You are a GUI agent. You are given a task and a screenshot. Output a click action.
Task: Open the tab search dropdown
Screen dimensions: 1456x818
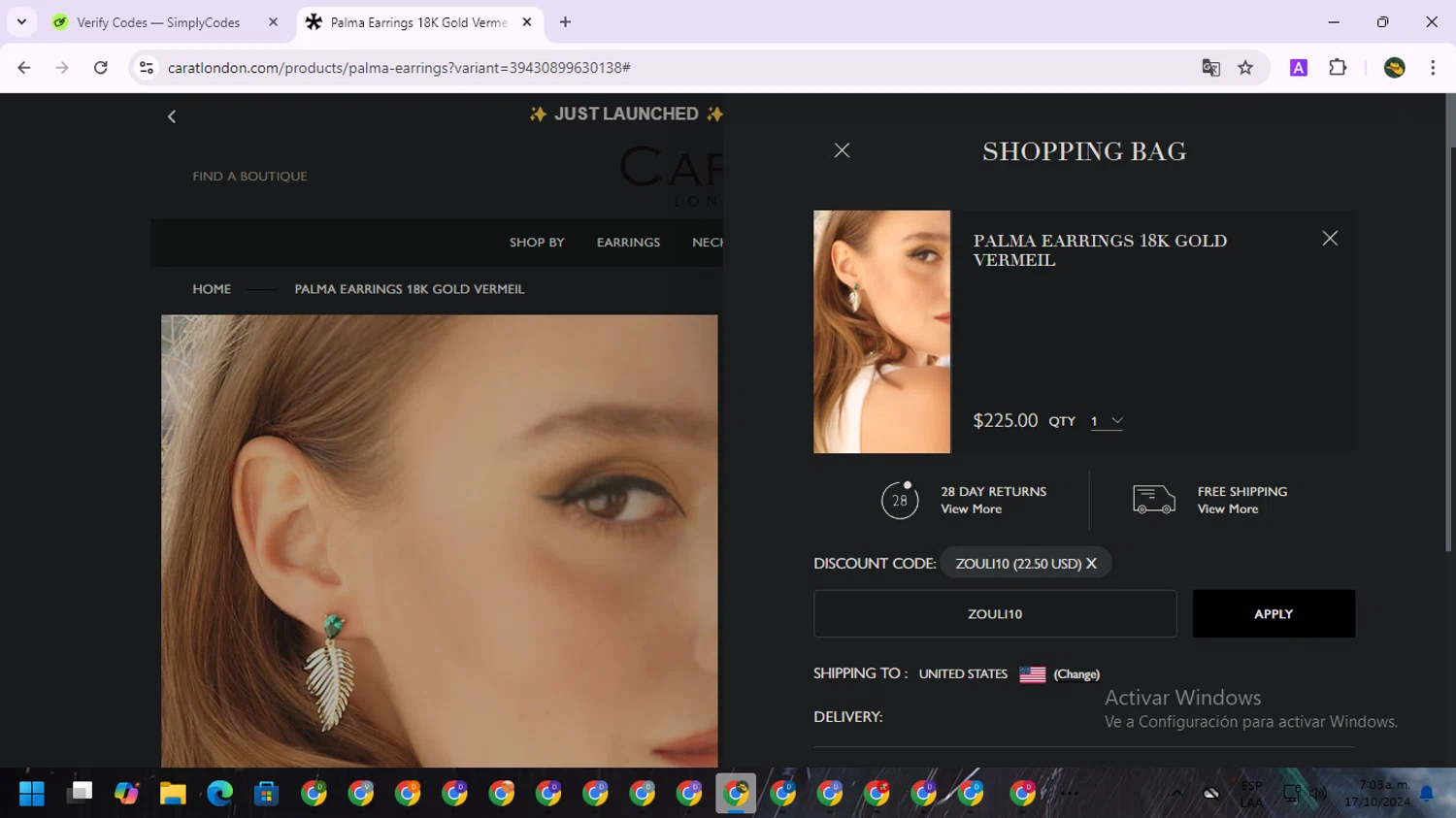coord(21,22)
